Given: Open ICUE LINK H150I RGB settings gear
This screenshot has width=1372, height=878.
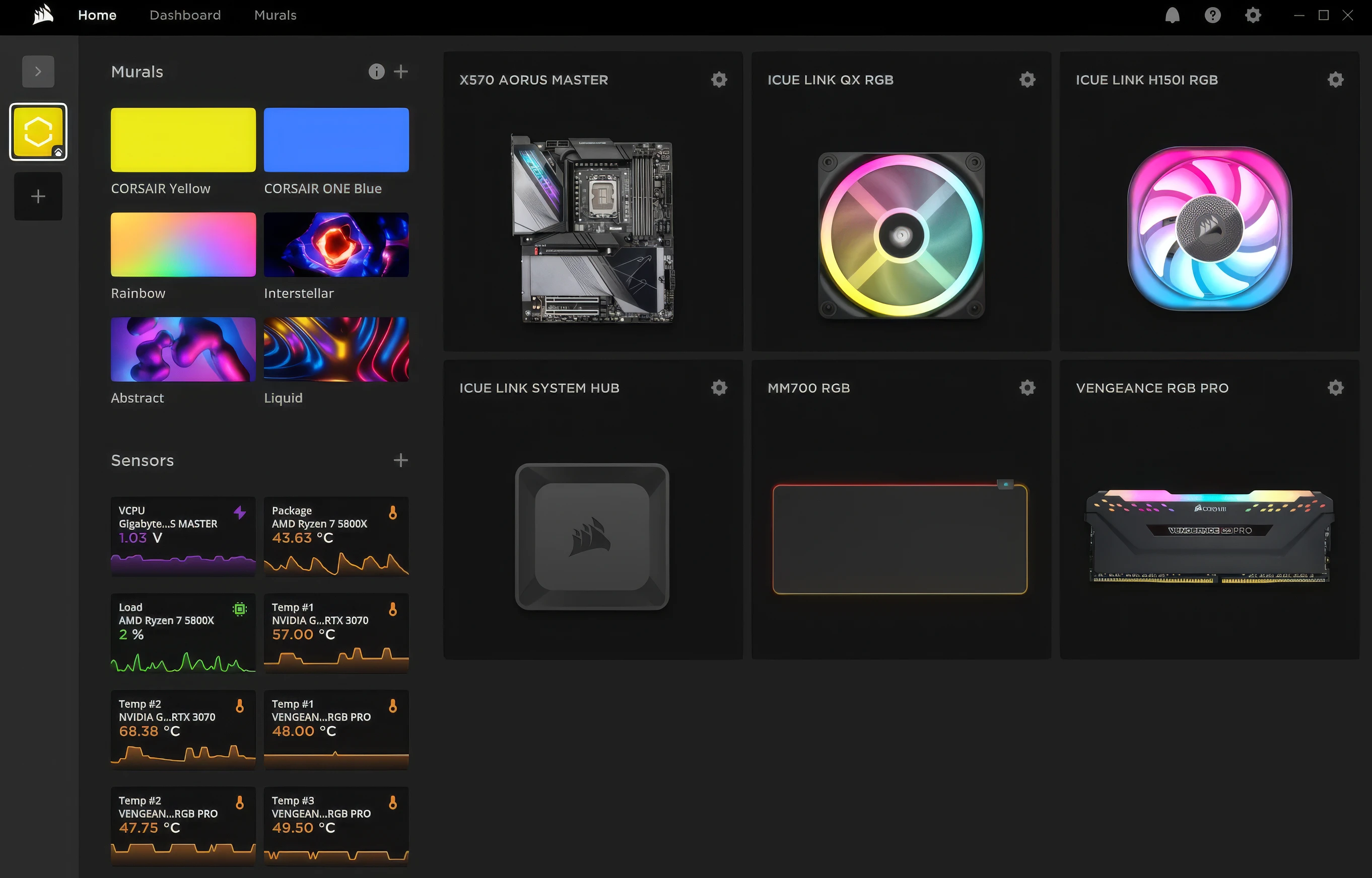Looking at the screenshot, I should click(1335, 80).
